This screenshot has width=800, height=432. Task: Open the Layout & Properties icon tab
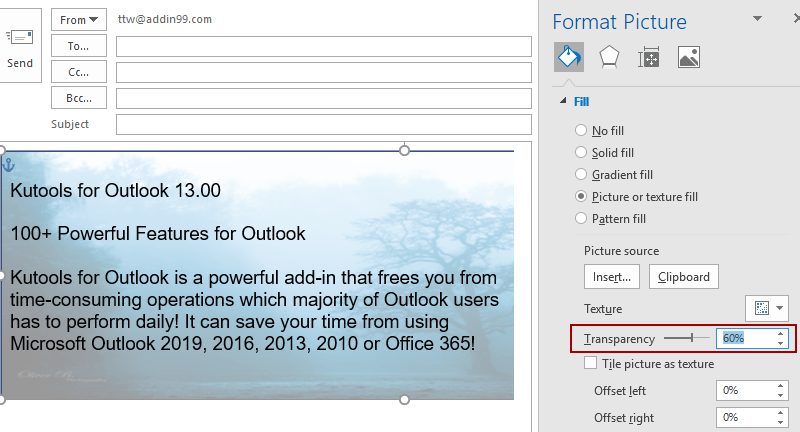coord(649,57)
